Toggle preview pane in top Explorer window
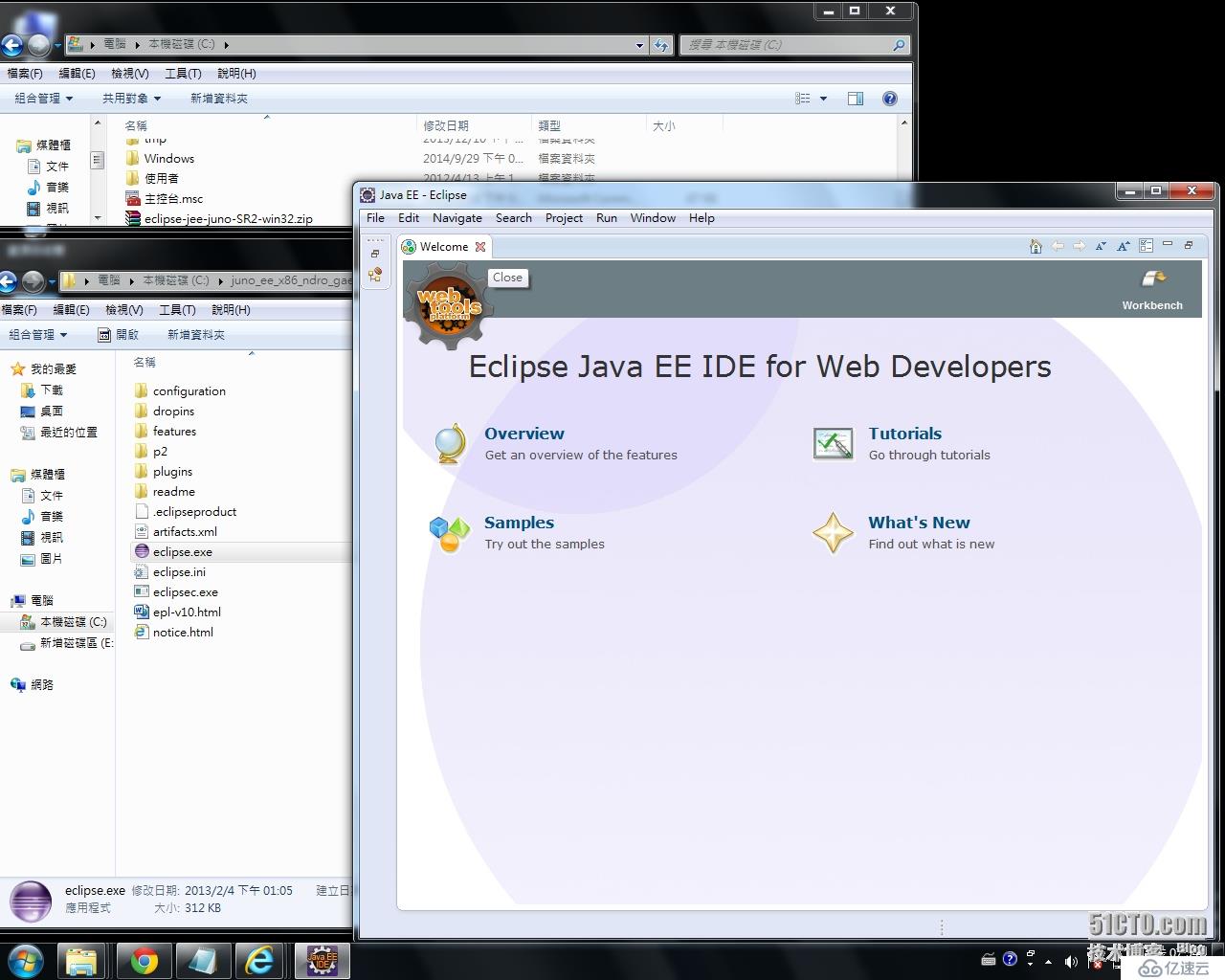The height and width of the screenshot is (980, 1225). (x=856, y=99)
